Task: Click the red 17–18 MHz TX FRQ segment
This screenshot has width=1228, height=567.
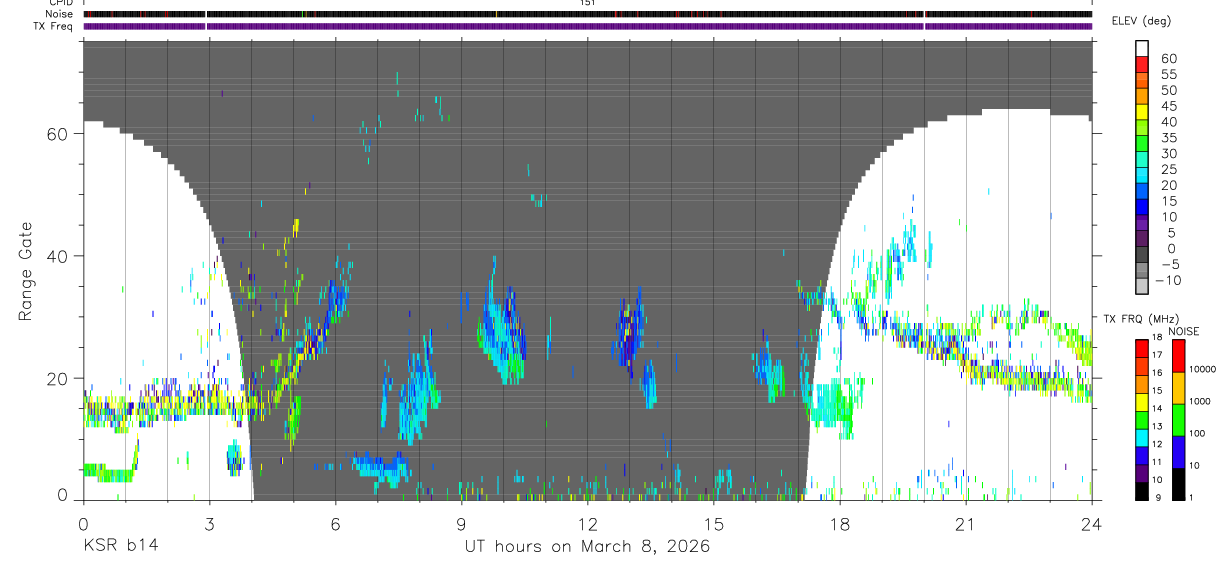Action: (x=1142, y=347)
